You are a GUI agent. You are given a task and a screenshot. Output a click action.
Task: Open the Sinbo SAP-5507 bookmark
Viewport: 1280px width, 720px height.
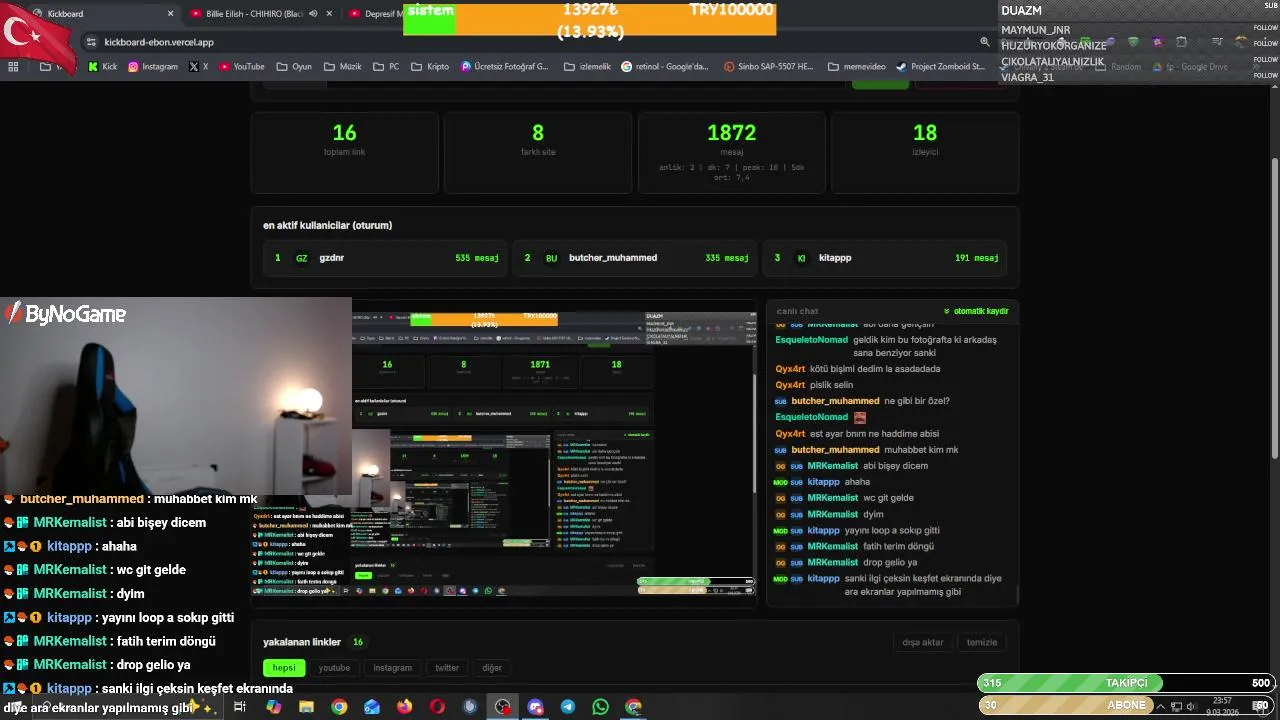(x=769, y=67)
